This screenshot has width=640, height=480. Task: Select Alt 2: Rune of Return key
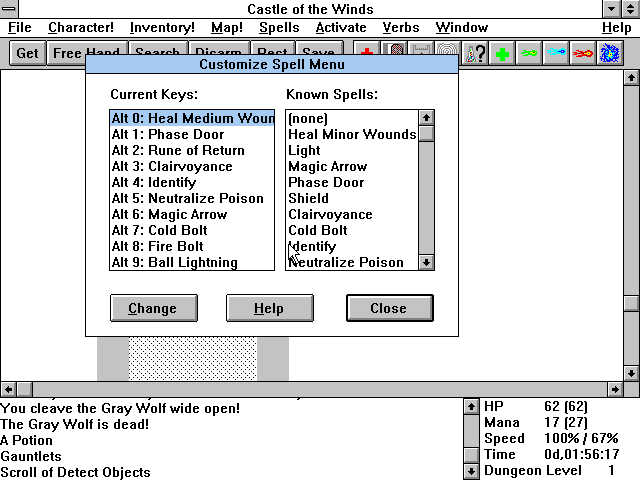point(192,150)
